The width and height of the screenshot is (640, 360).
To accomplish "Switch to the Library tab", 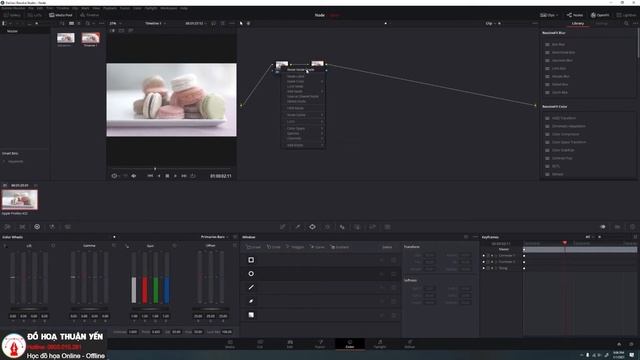I will [578, 24].
